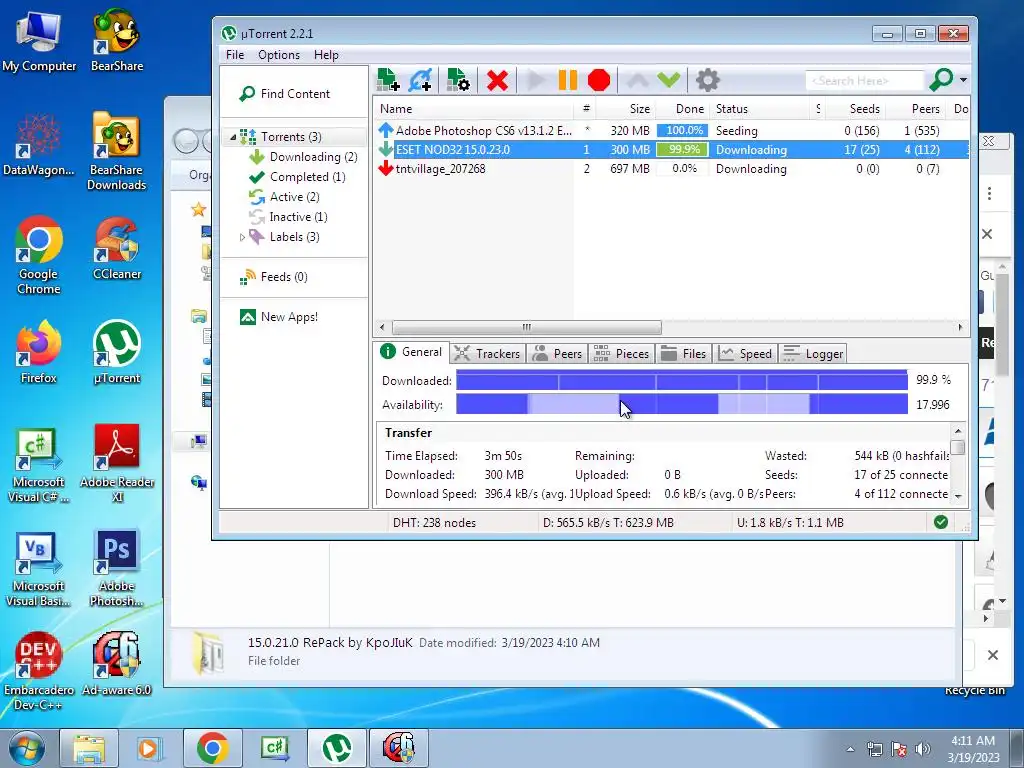Click the green search magnifier icon
This screenshot has height=768, width=1024.
(x=941, y=80)
